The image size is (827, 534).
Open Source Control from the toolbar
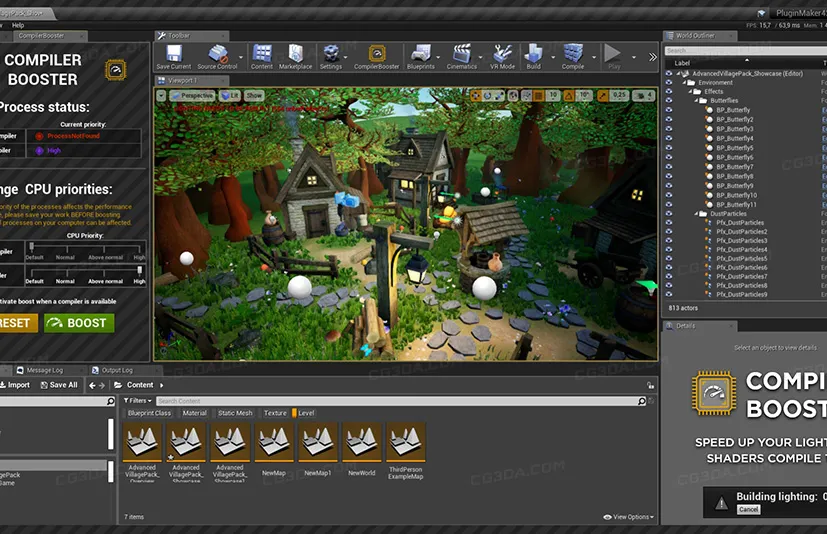click(x=217, y=57)
